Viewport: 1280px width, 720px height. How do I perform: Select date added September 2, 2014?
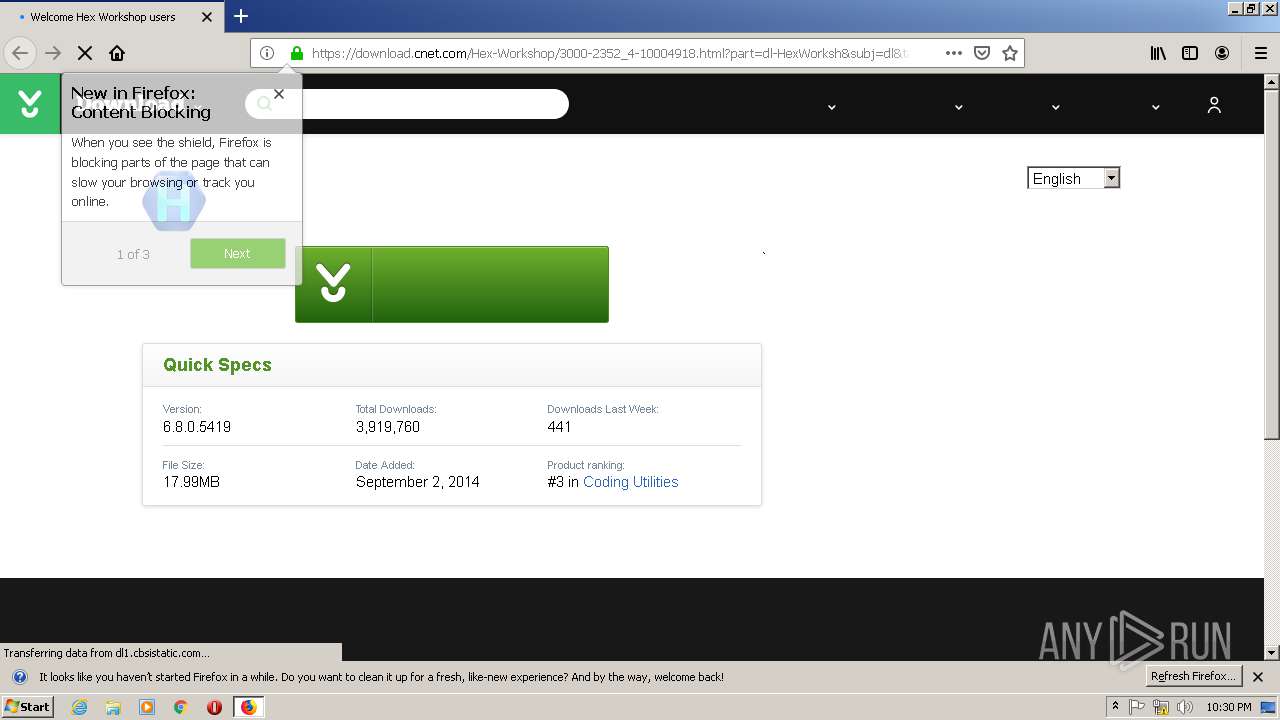click(x=418, y=482)
